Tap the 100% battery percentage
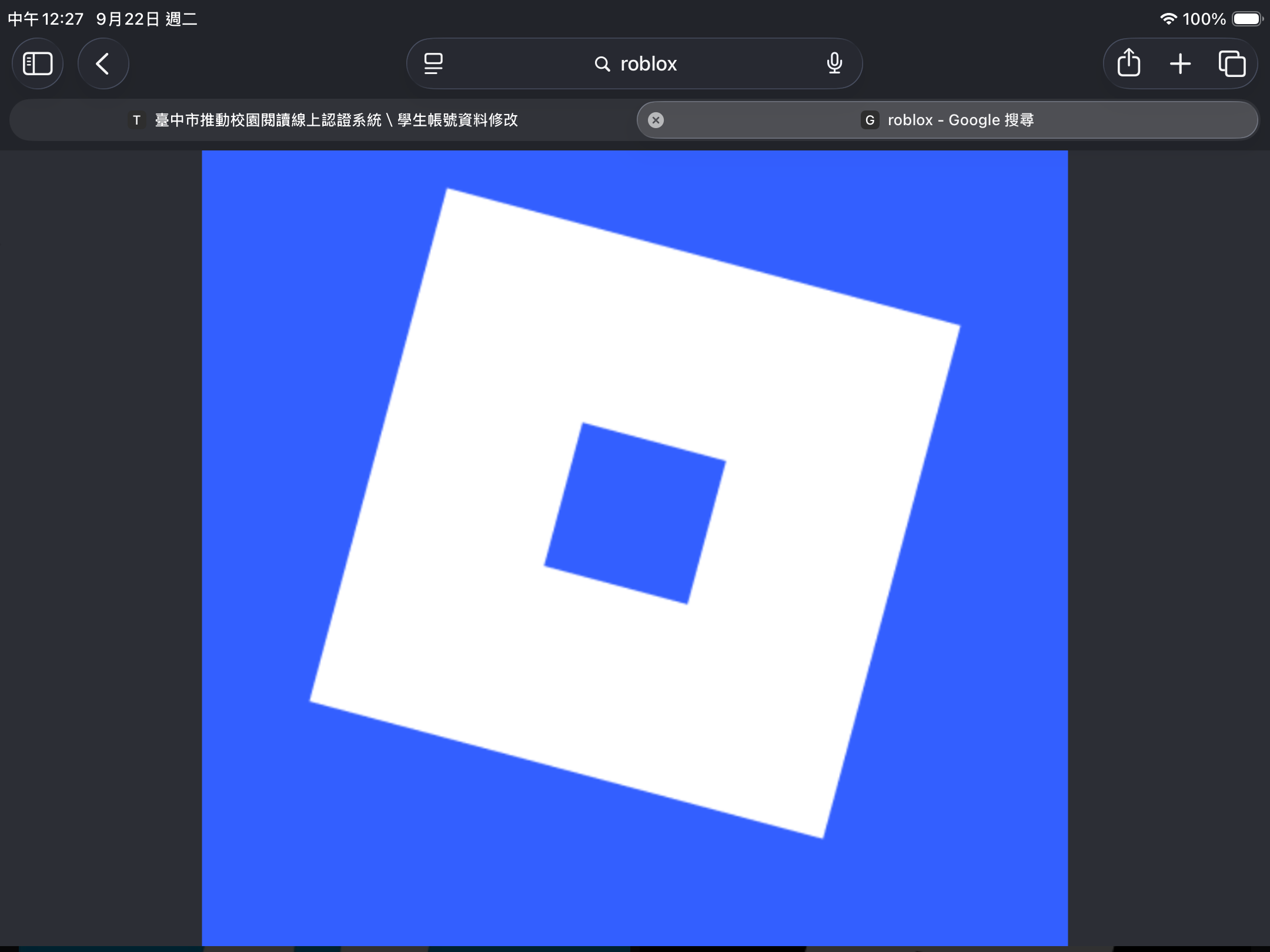The image size is (1270, 952). coord(1204,19)
